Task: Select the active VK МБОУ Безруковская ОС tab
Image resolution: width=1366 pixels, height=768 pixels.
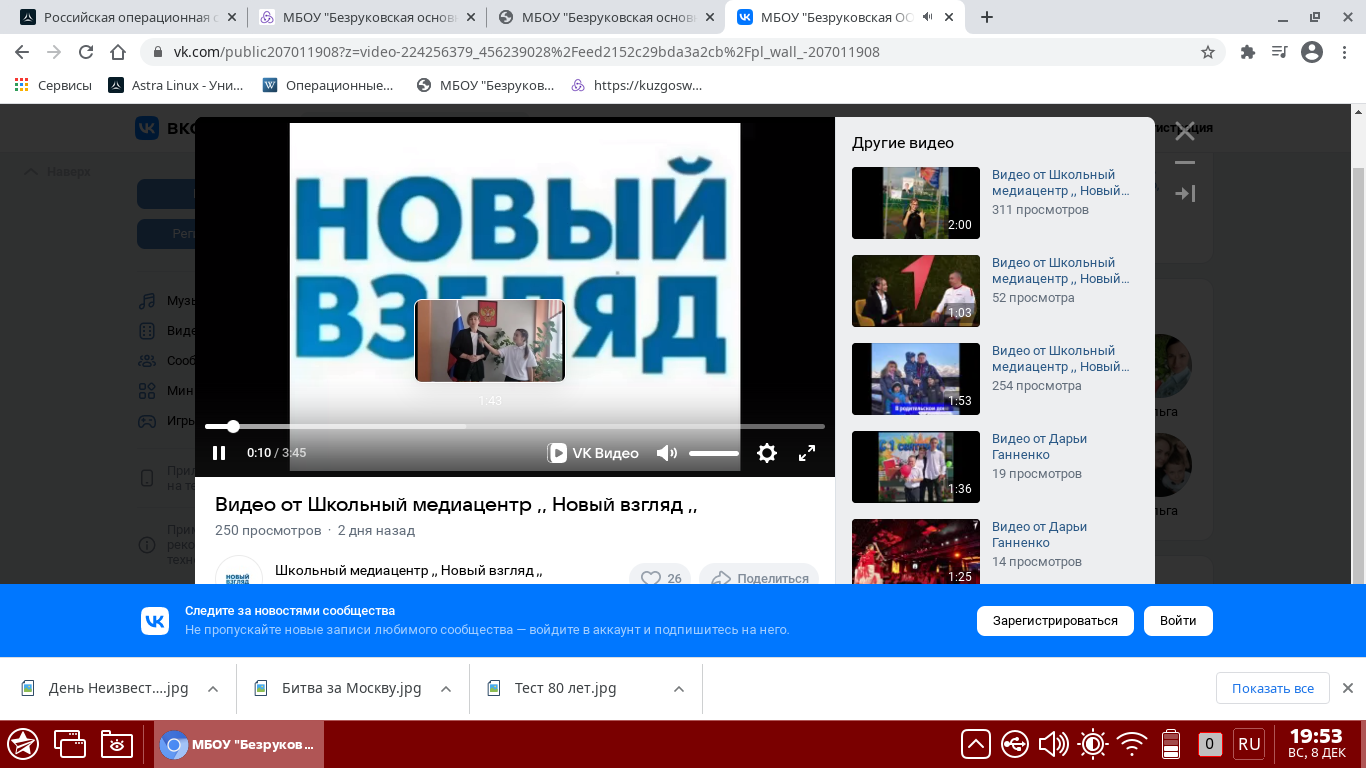Action: (x=845, y=17)
